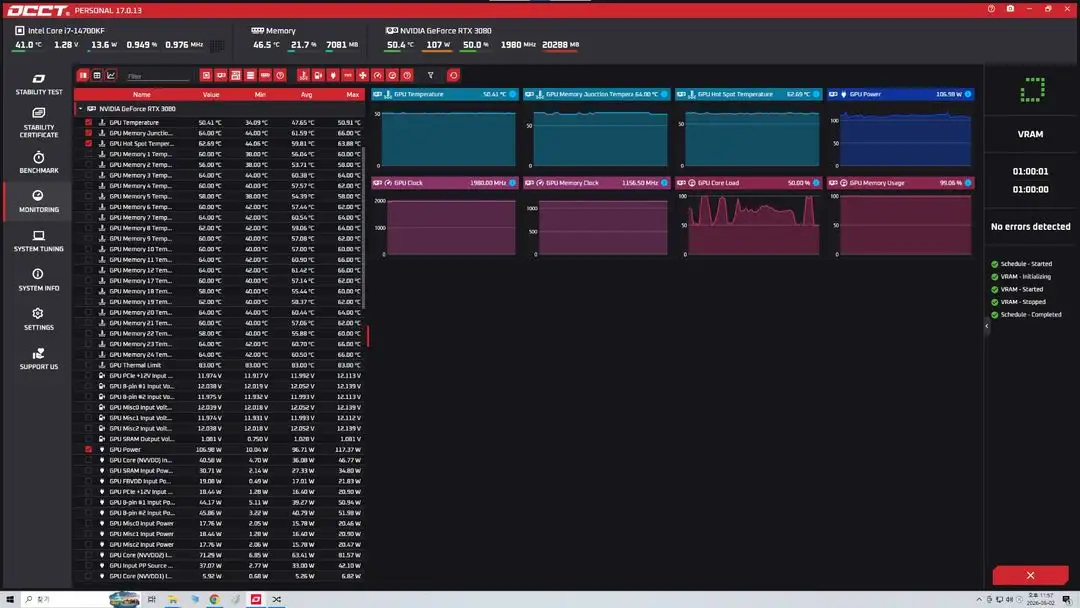
Task: Toggle the storage hardware filter icon
Action: [250, 75]
